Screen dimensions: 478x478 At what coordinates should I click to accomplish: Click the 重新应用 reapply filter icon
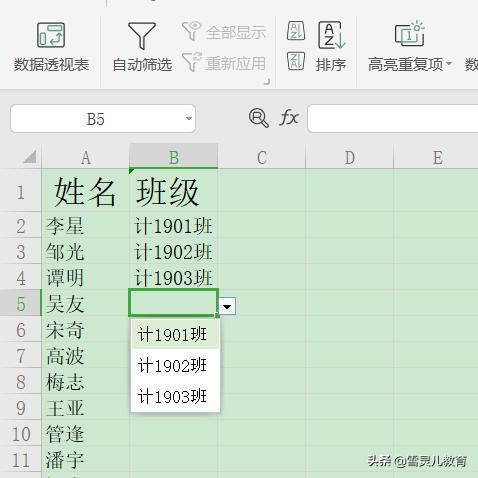click(191, 62)
